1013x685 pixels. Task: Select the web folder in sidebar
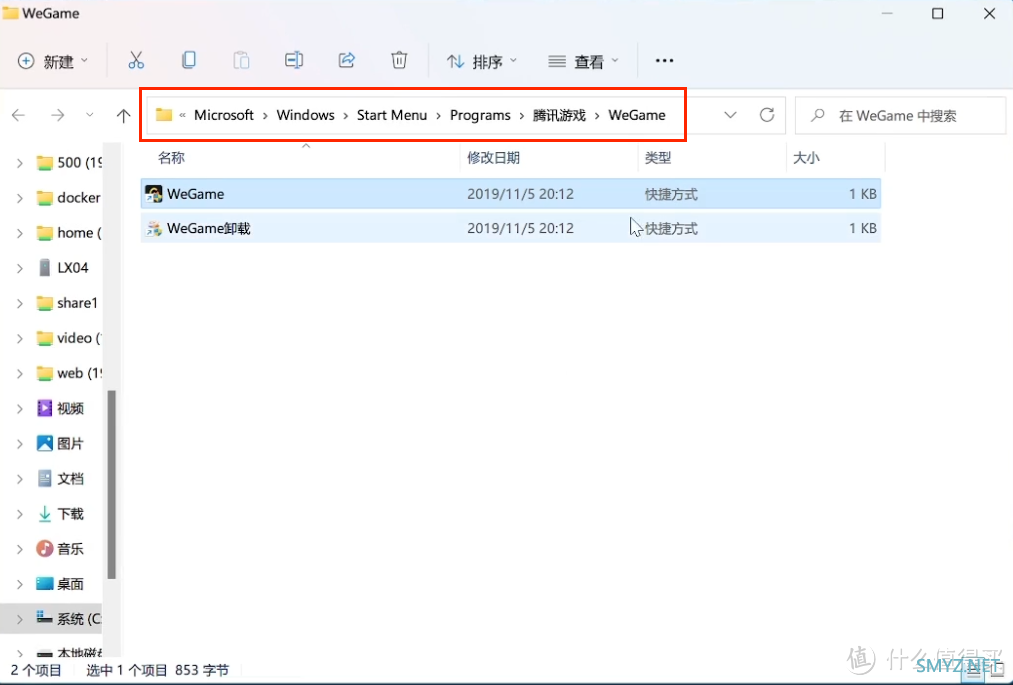point(69,374)
